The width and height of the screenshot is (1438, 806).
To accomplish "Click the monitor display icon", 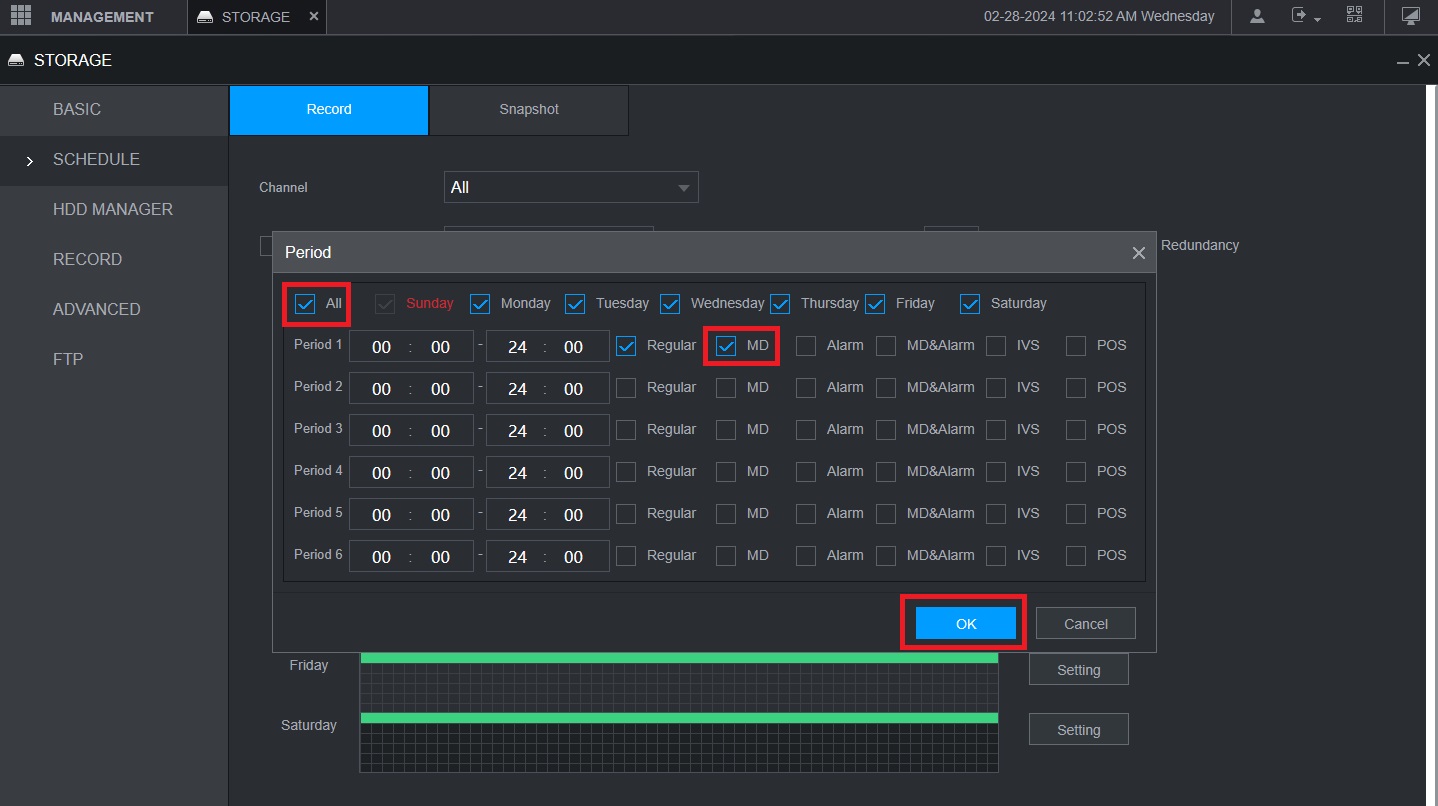I will [x=1411, y=16].
